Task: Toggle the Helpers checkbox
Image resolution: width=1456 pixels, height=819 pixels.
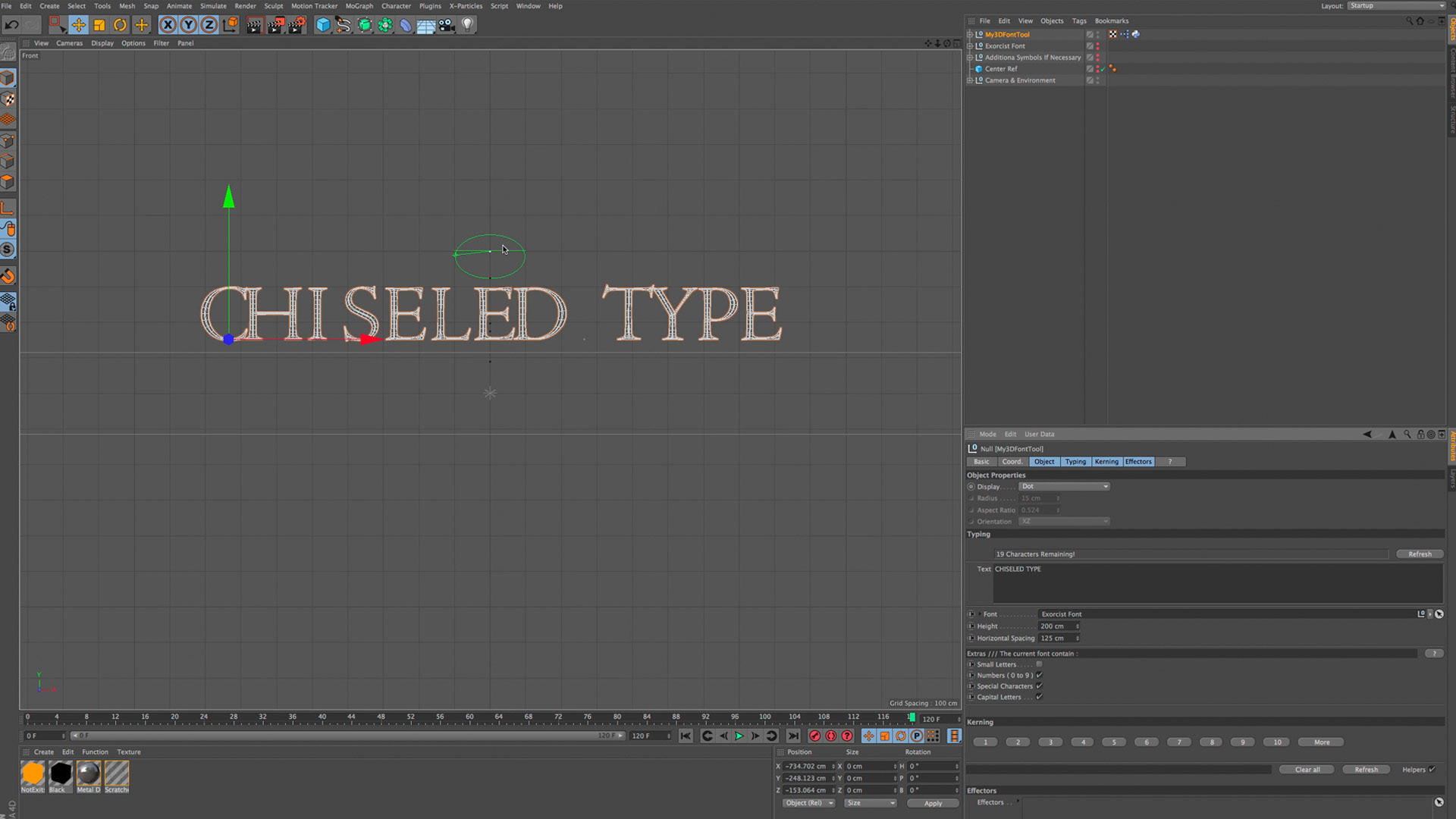Action: tap(1432, 770)
